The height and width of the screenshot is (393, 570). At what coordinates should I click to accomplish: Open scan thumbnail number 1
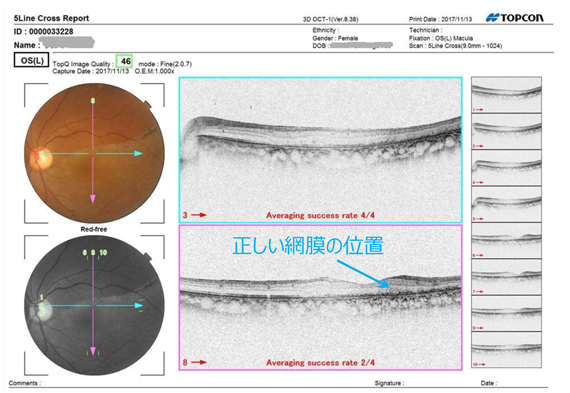click(x=506, y=95)
